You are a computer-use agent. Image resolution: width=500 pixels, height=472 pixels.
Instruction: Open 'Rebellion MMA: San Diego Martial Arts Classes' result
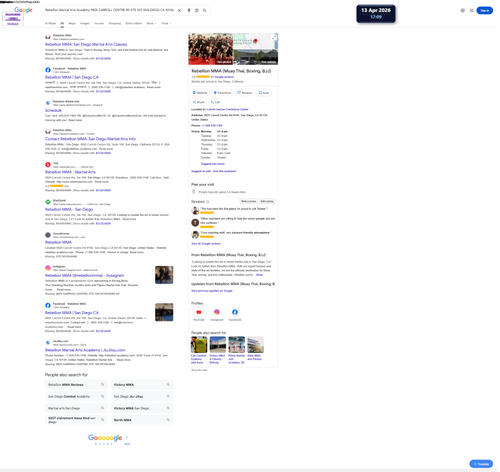point(86,45)
